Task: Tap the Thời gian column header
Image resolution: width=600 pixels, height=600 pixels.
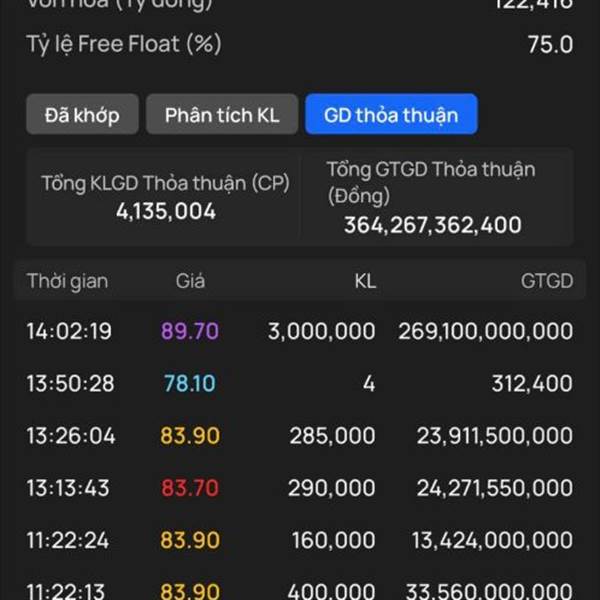Action: tap(67, 281)
